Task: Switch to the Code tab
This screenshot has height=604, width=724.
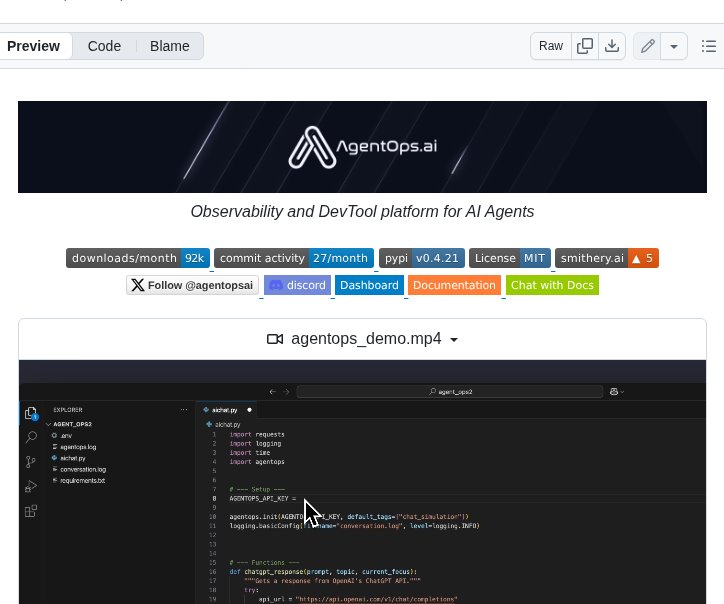Action: click(x=104, y=46)
